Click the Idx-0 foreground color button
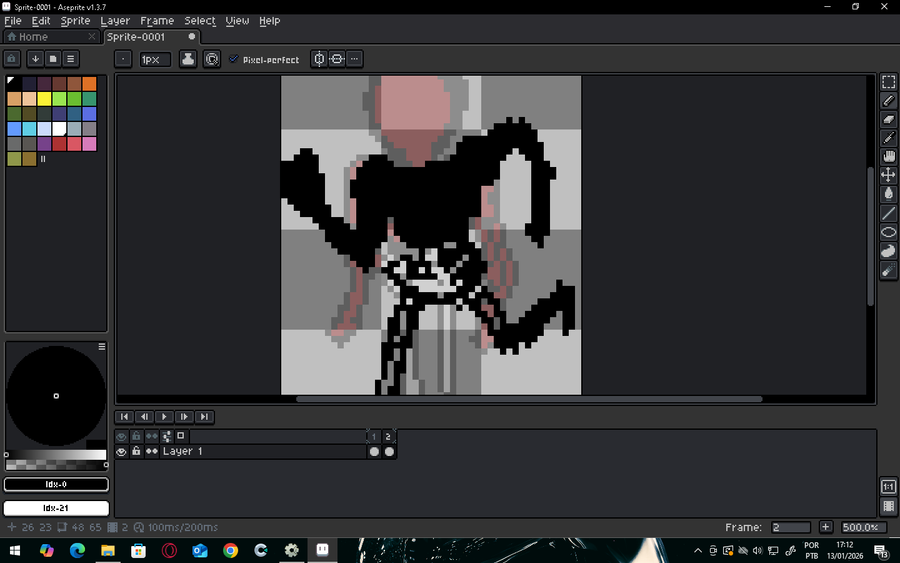 click(56, 484)
